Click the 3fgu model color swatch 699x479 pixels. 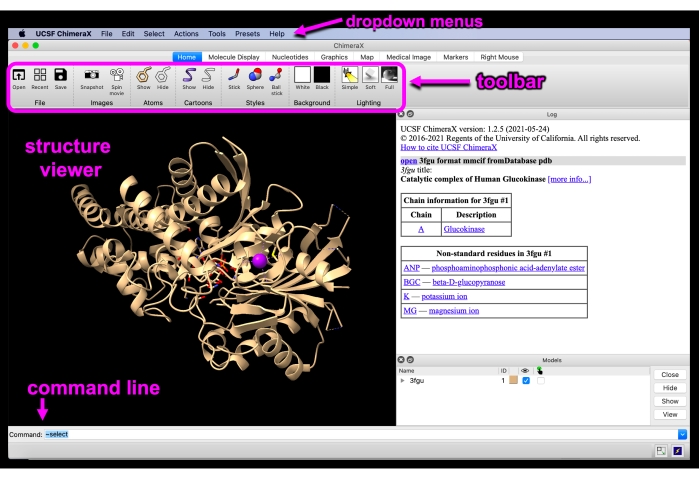513,380
